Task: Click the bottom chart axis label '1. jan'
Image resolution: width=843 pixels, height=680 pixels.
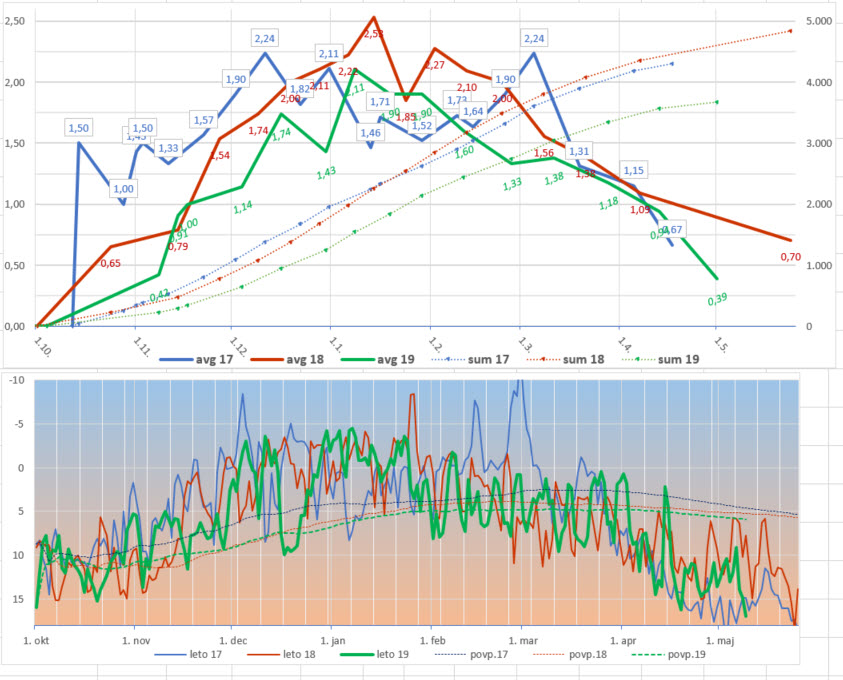Action: click(333, 641)
